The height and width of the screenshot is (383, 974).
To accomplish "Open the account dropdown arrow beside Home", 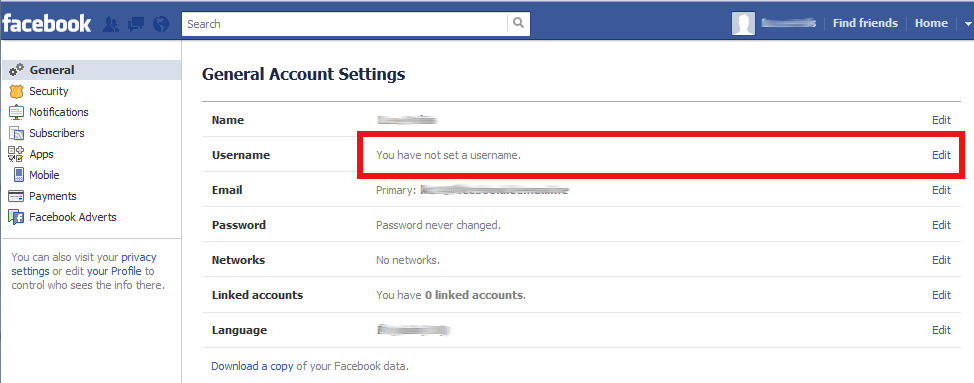I will [967, 24].
